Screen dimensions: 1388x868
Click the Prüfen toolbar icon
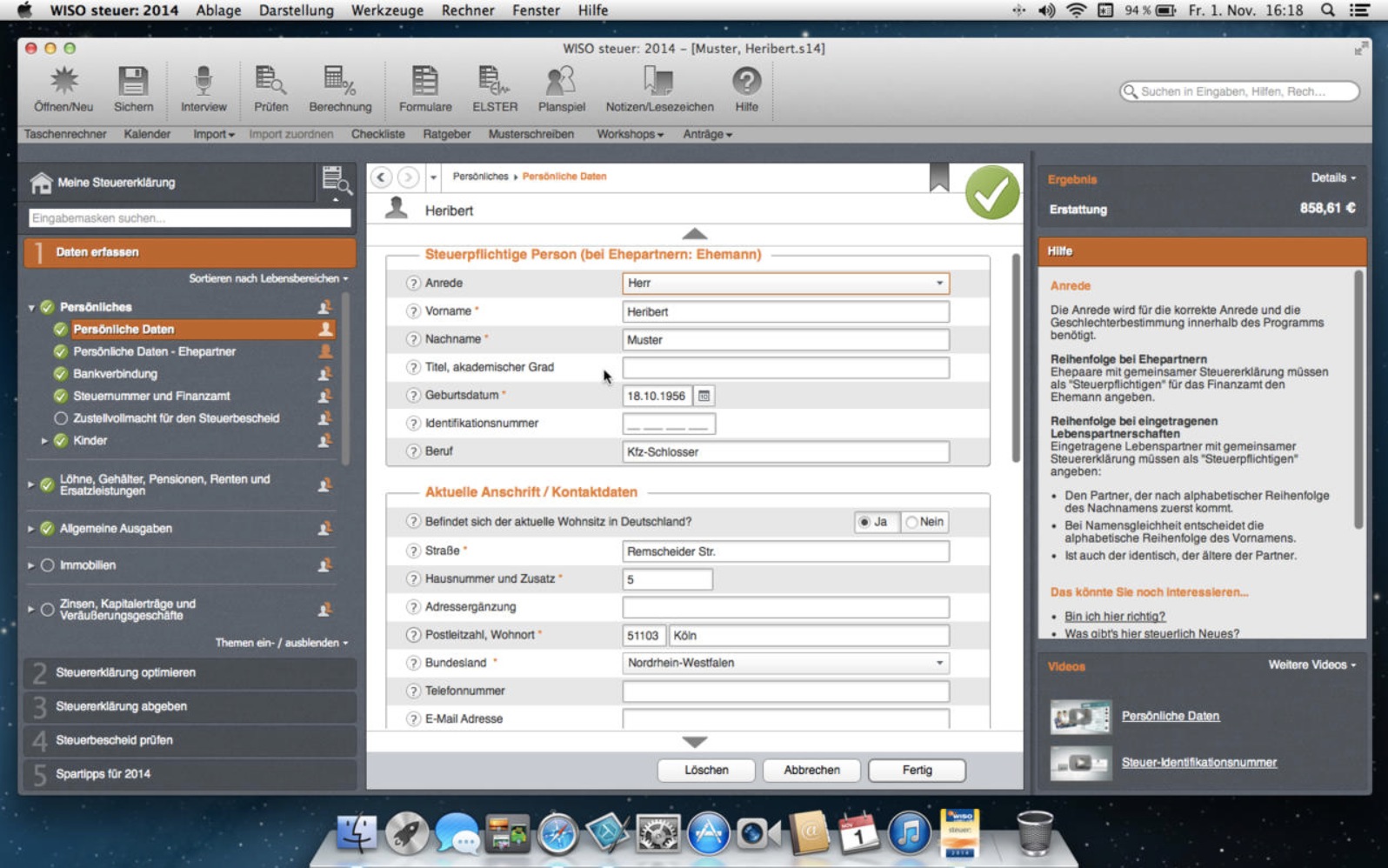tap(270, 88)
